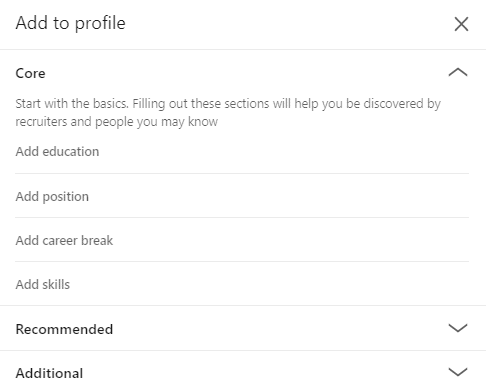Click the Additional section heading
The height and width of the screenshot is (389, 486).
click(49, 373)
